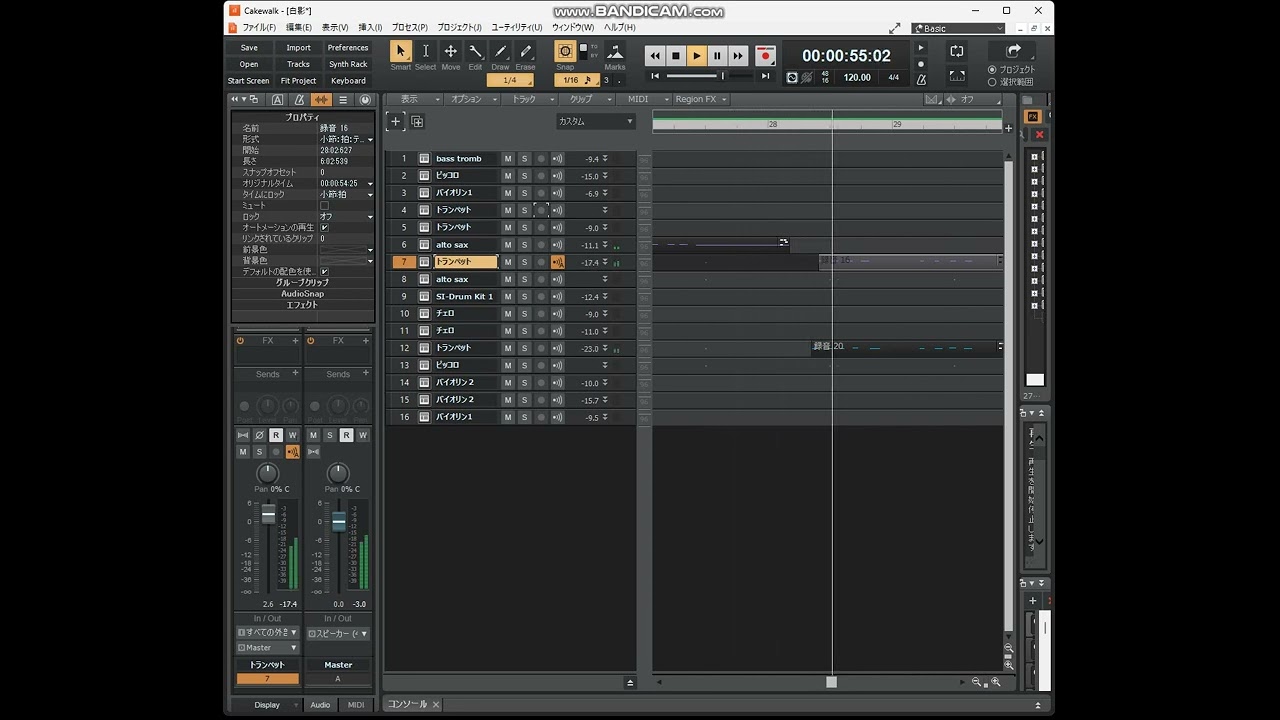The height and width of the screenshot is (720, 1280).
Task: Click the 120.00 tempo field
Action: click(856, 77)
